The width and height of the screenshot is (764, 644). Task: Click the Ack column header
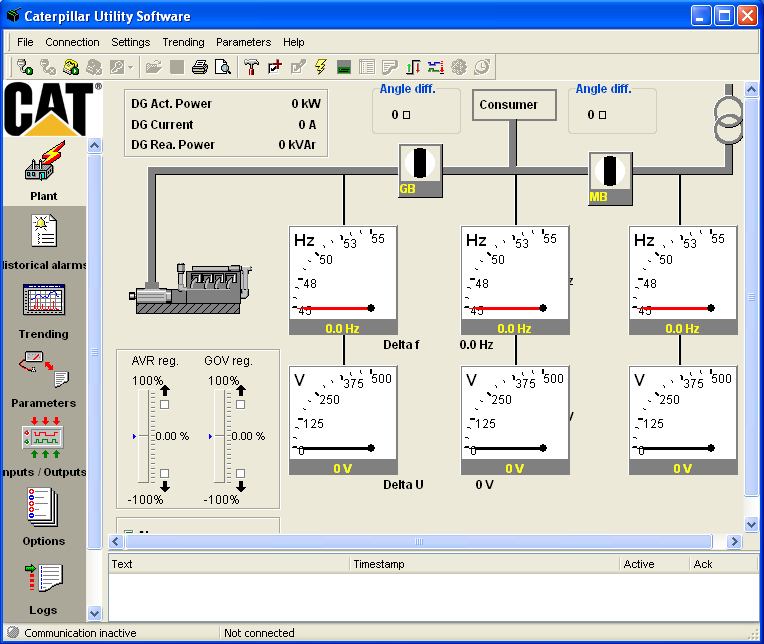coord(724,564)
